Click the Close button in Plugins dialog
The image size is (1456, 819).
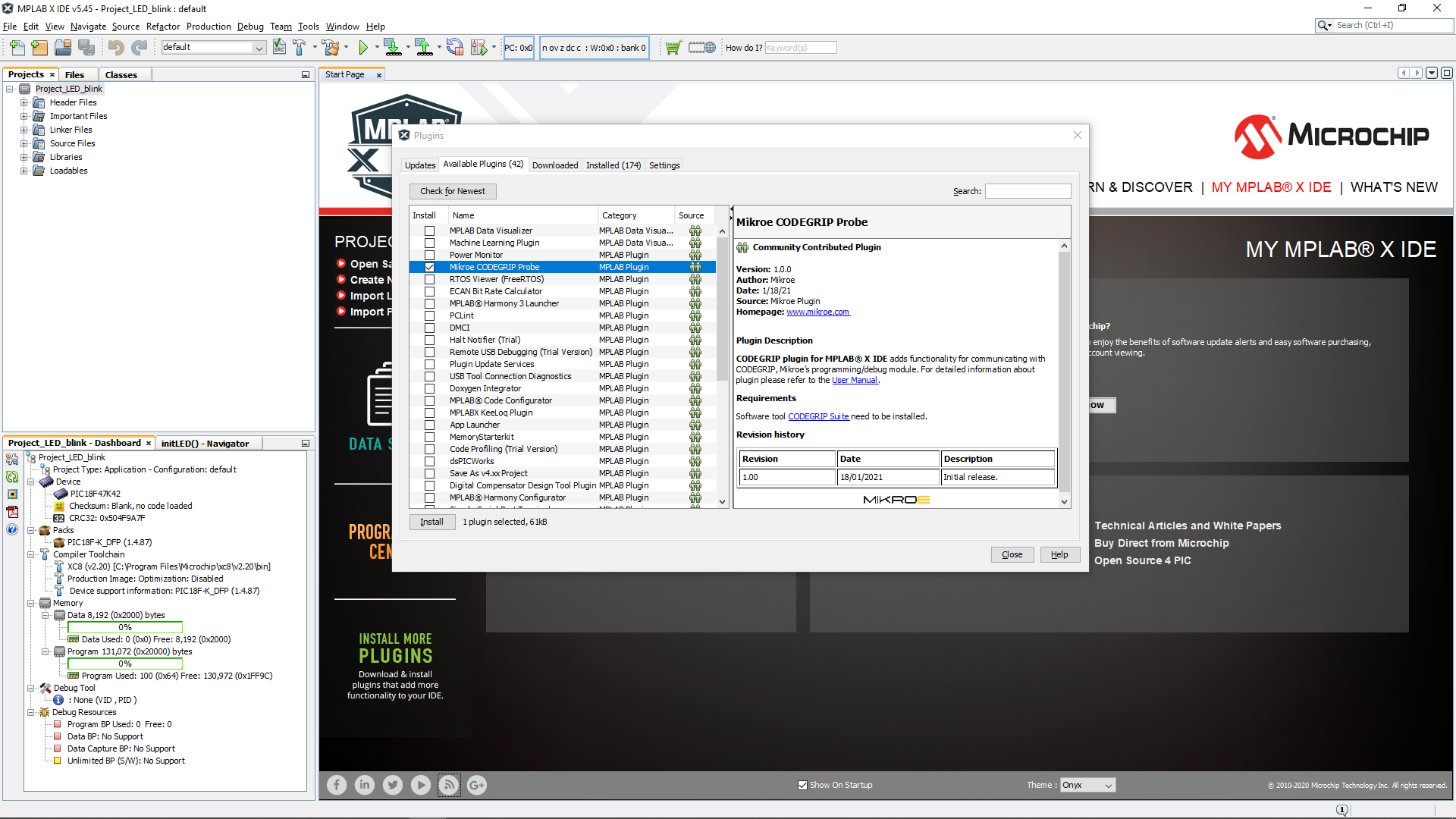click(1012, 554)
